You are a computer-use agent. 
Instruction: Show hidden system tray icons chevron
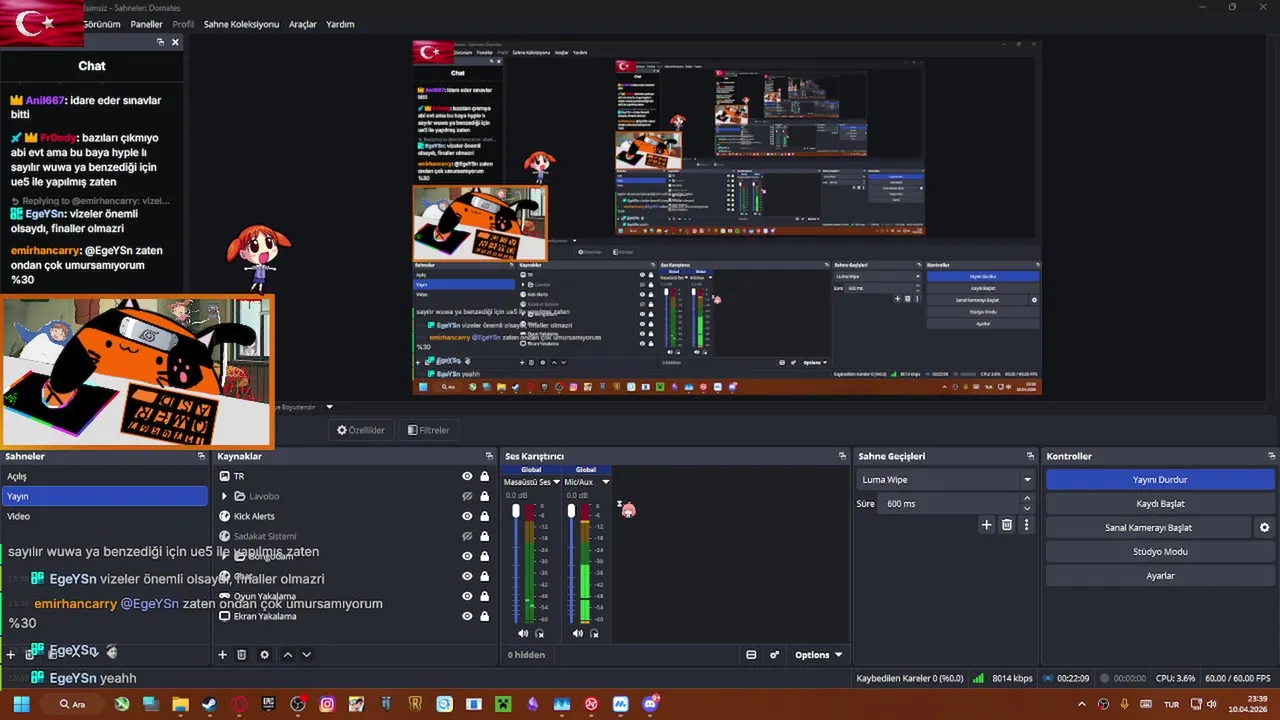coord(1081,704)
